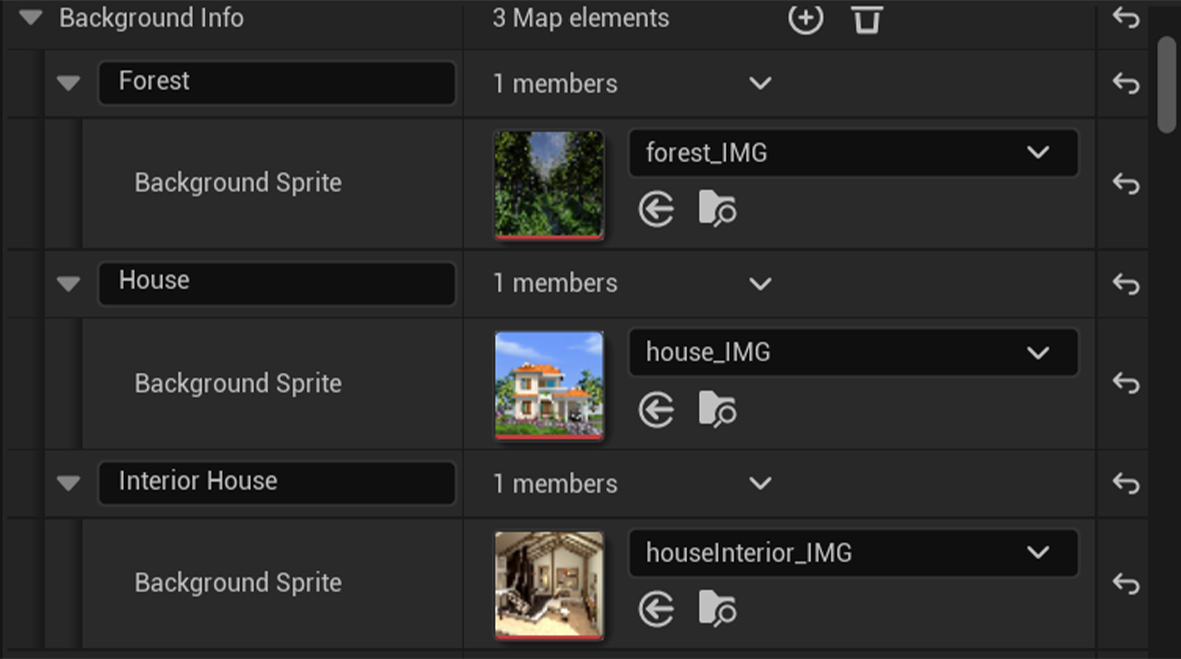Screen dimensions: 1181x659
Task: Reset Background Info to default value
Action: click(1126, 18)
